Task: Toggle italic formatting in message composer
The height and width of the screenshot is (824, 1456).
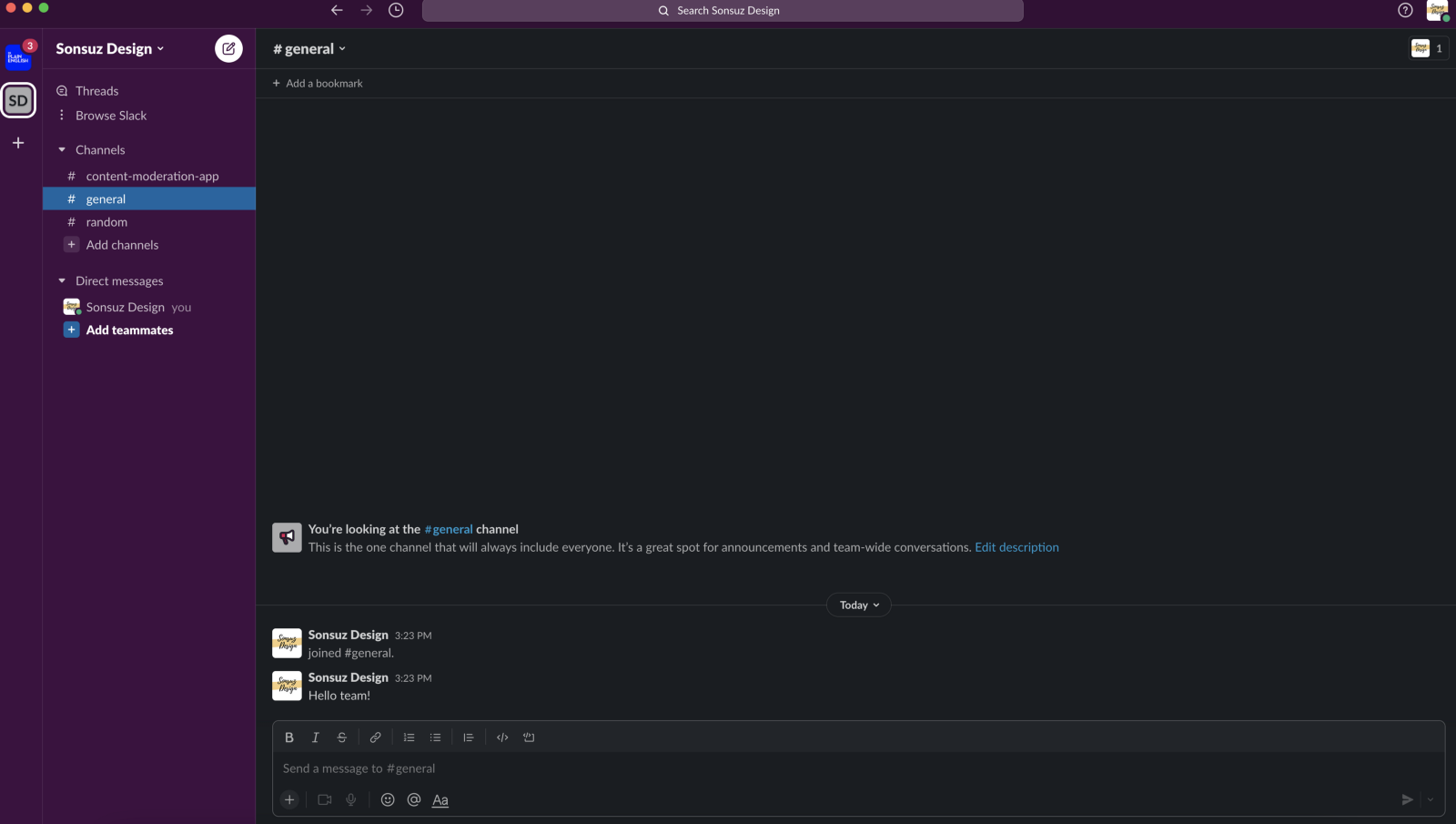Action: coord(316,738)
